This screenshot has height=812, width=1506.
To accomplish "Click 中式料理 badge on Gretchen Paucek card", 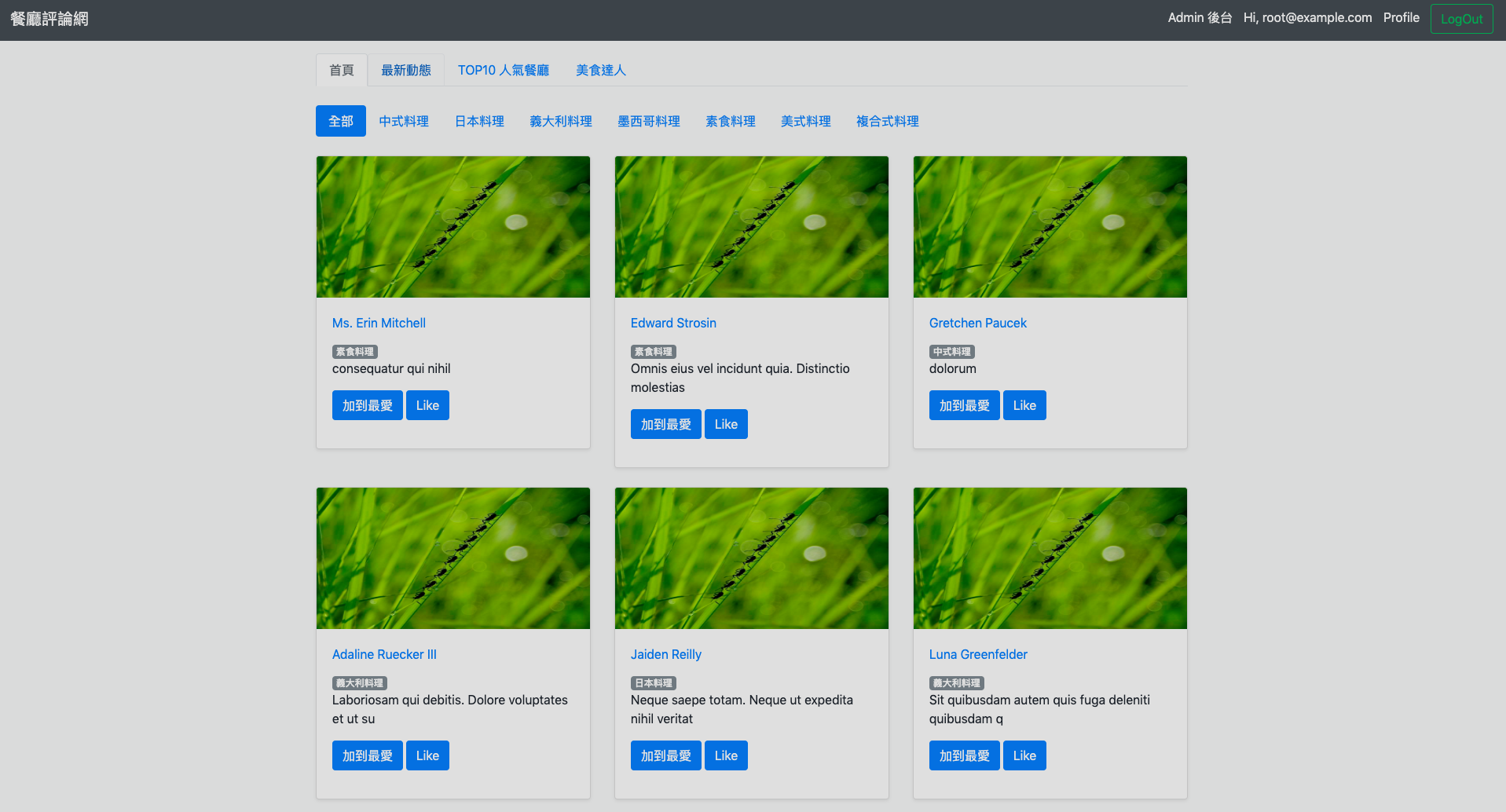I will click(952, 352).
